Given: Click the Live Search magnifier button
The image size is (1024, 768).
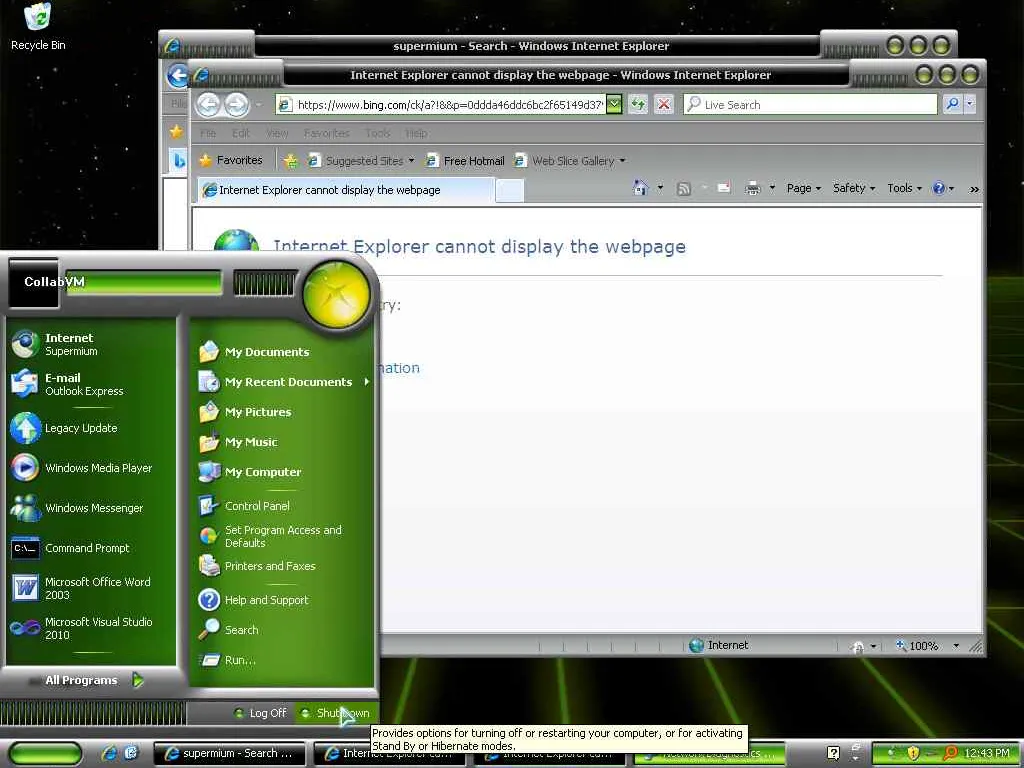Looking at the screenshot, I should [x=953, y=104].
